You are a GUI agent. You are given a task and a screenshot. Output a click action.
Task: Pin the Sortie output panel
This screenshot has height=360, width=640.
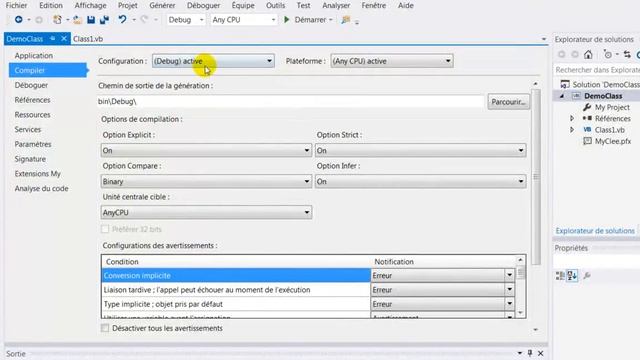[x=530, y=353]
